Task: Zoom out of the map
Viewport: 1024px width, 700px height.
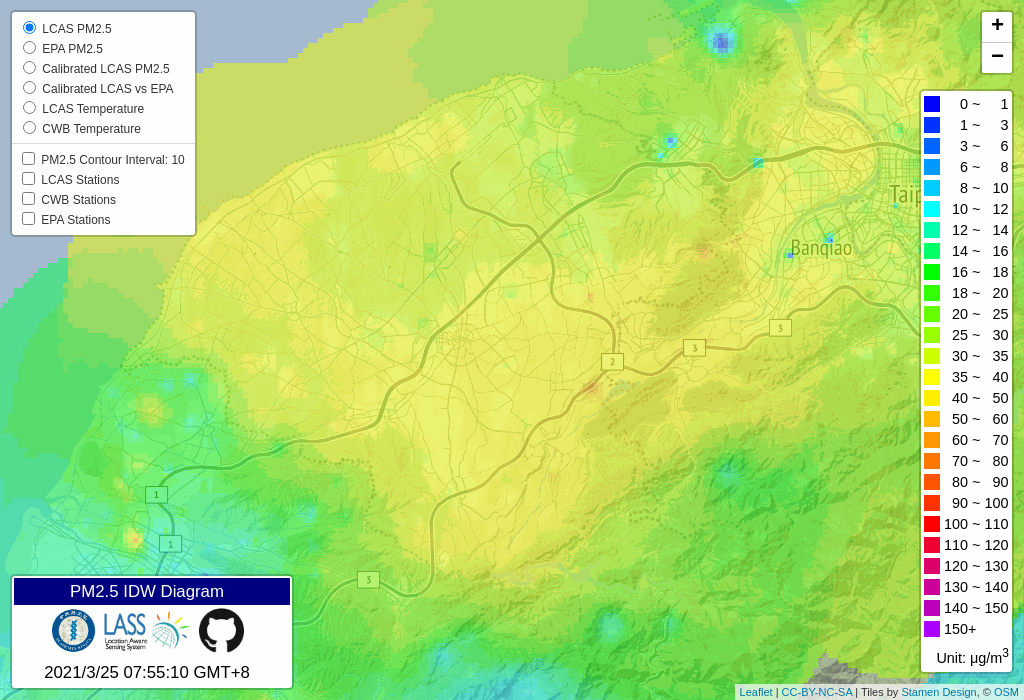Action: coord(996,58)
